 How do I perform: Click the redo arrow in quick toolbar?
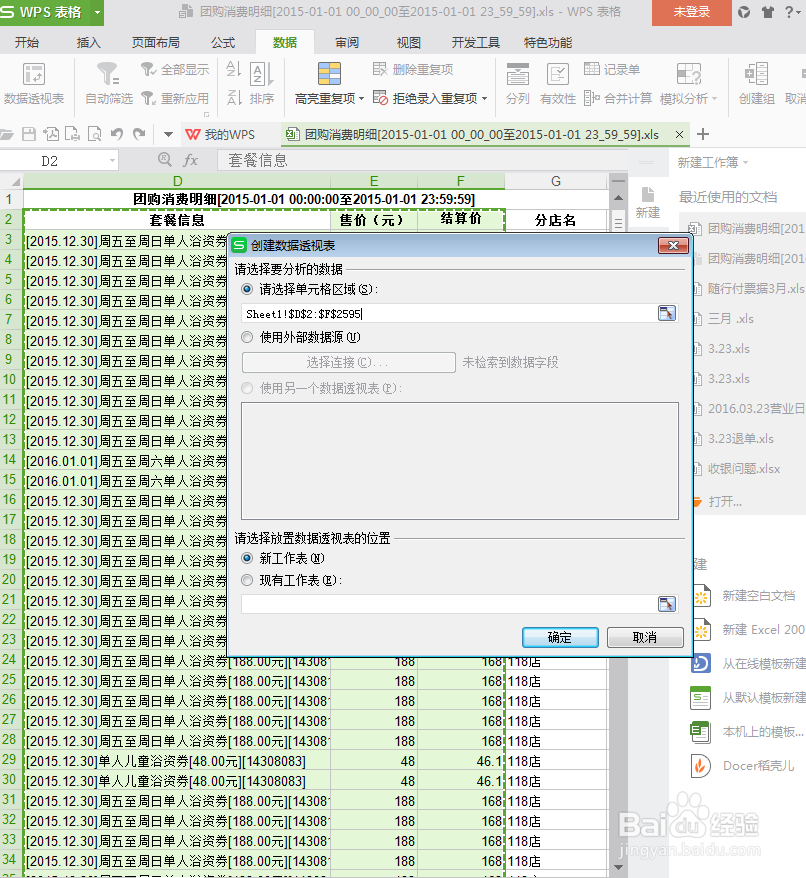pyautogui.click(x=139, y=134)
